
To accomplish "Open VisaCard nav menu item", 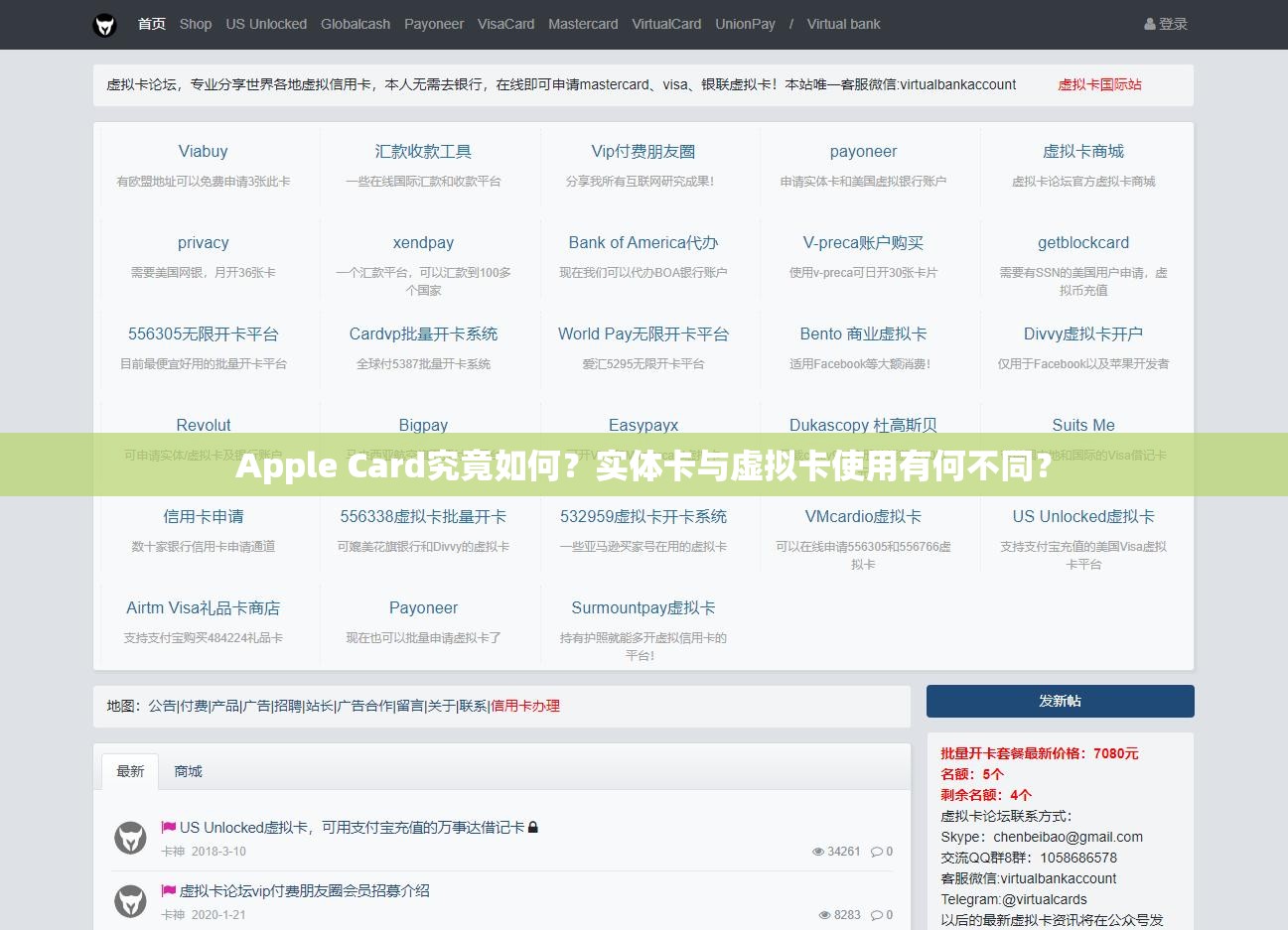I will tap(505, 24).
